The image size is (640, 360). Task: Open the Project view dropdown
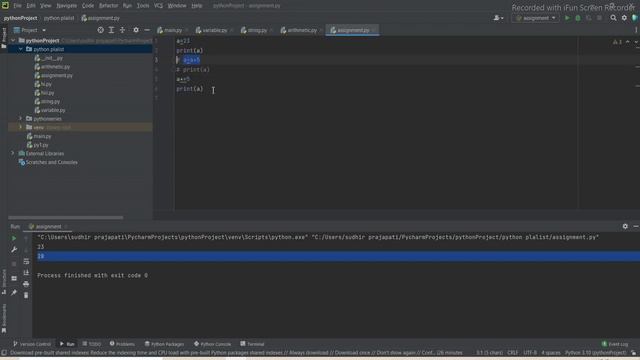[30, 30]
